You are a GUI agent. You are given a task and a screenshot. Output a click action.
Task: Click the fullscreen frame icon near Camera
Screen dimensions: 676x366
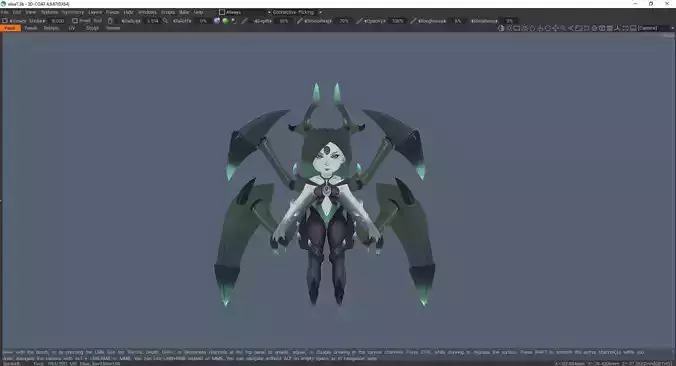(x=625, y=28)
